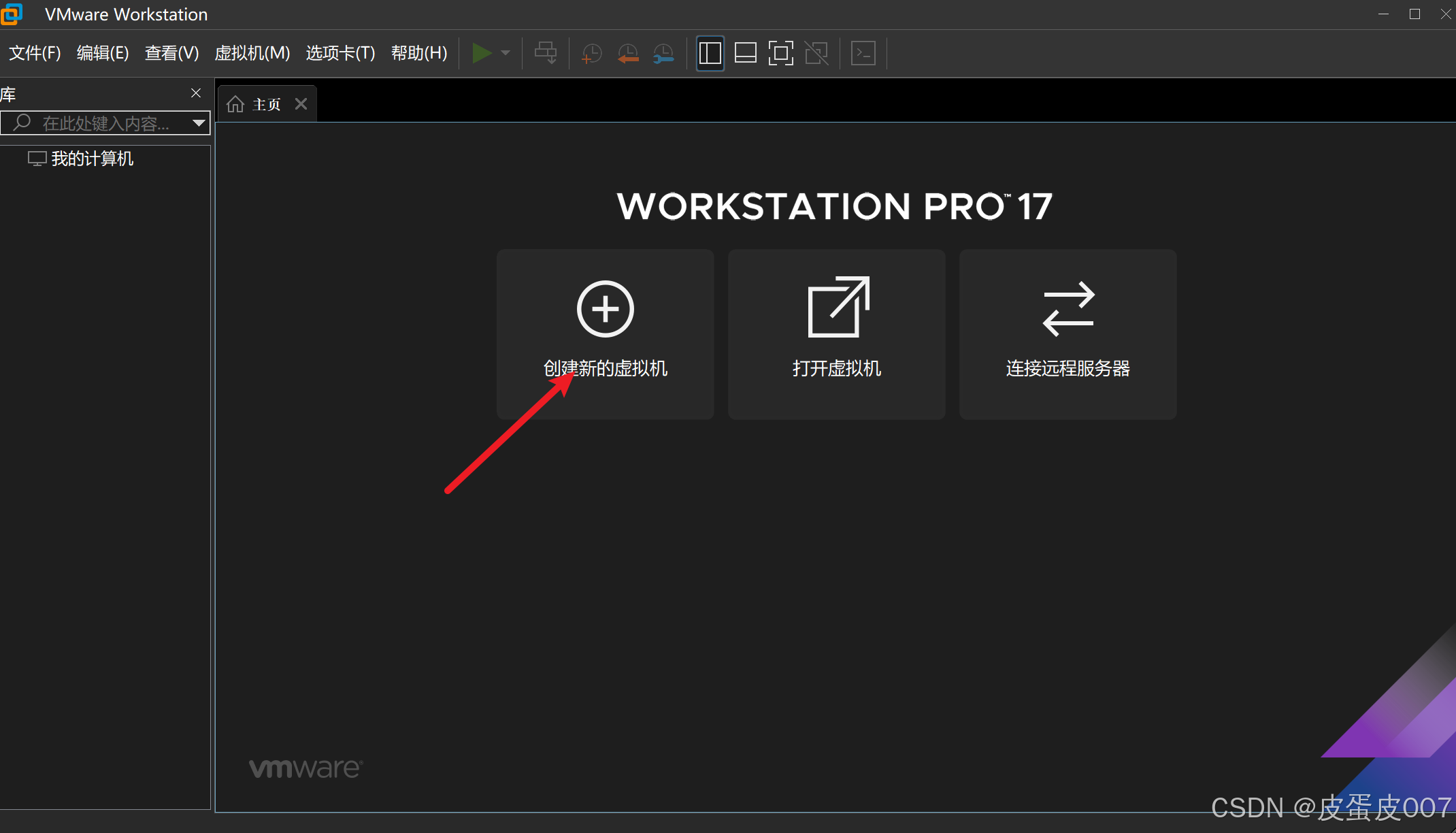Open the 文件(F) menu
The image size is (1456, 833).
(35, 53)
